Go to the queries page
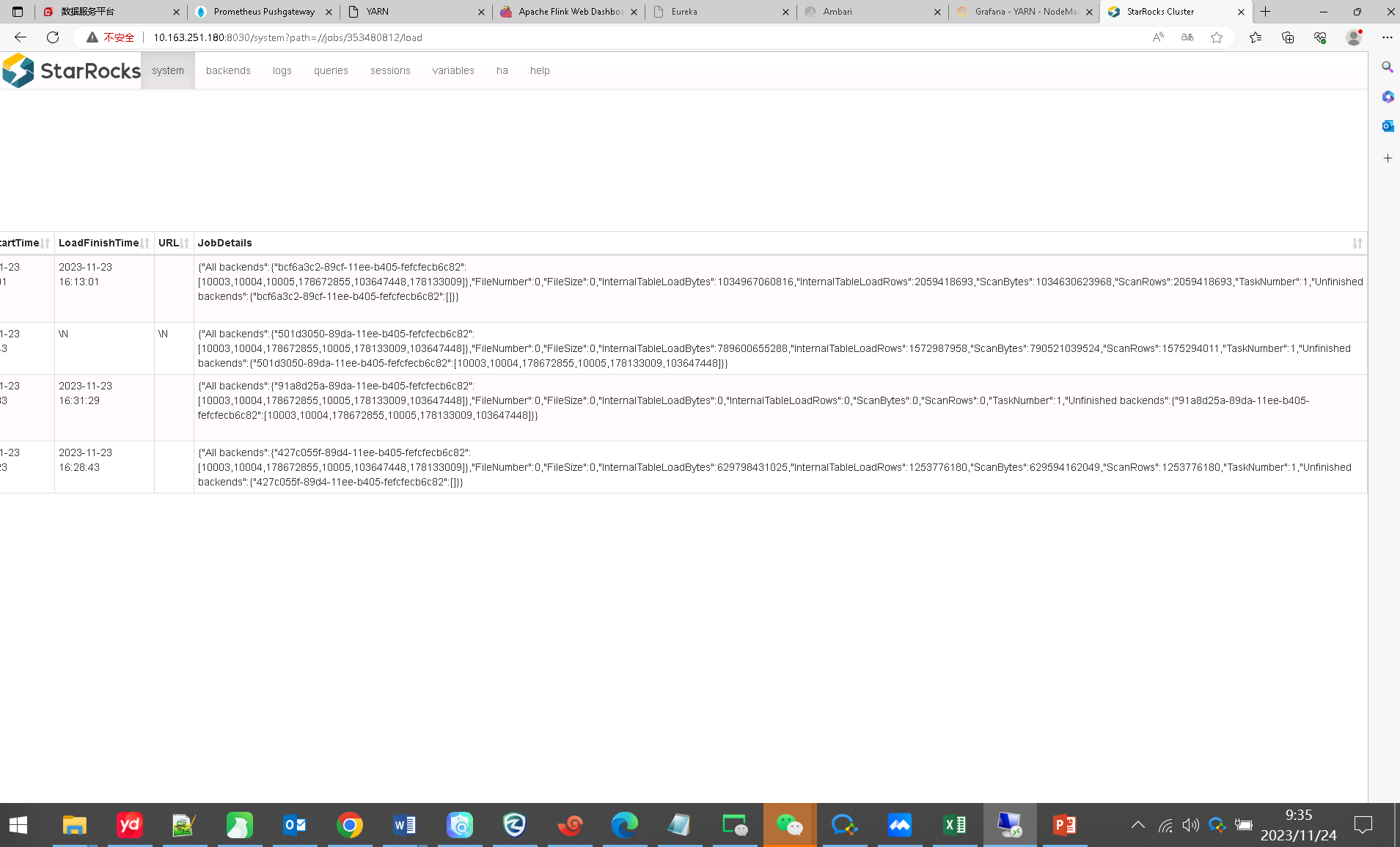Image resolution: width=1400 pixels, height=847 pixels. [331, 70]
